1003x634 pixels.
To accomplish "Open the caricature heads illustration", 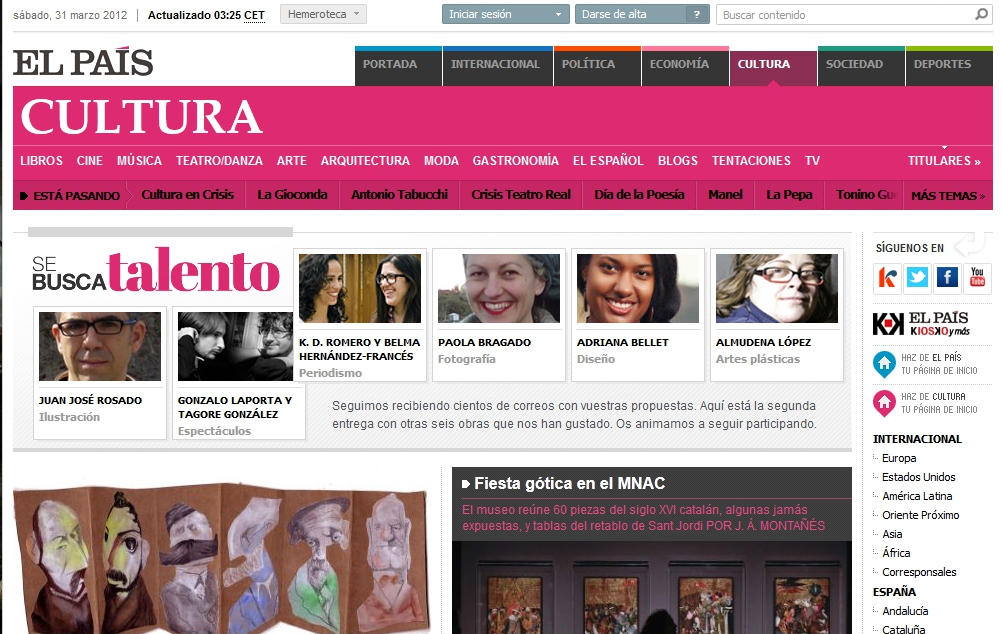I will click(221, 560).
